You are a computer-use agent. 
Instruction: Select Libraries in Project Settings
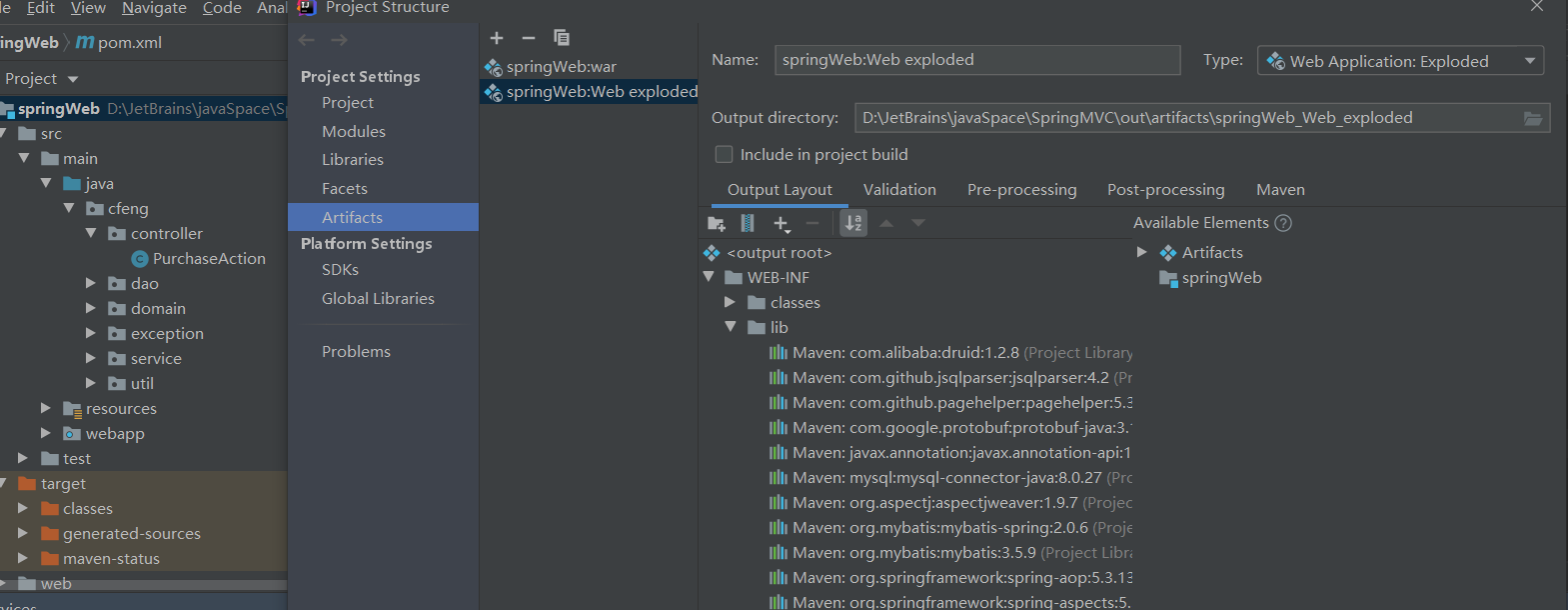click(x=353, y=160)
